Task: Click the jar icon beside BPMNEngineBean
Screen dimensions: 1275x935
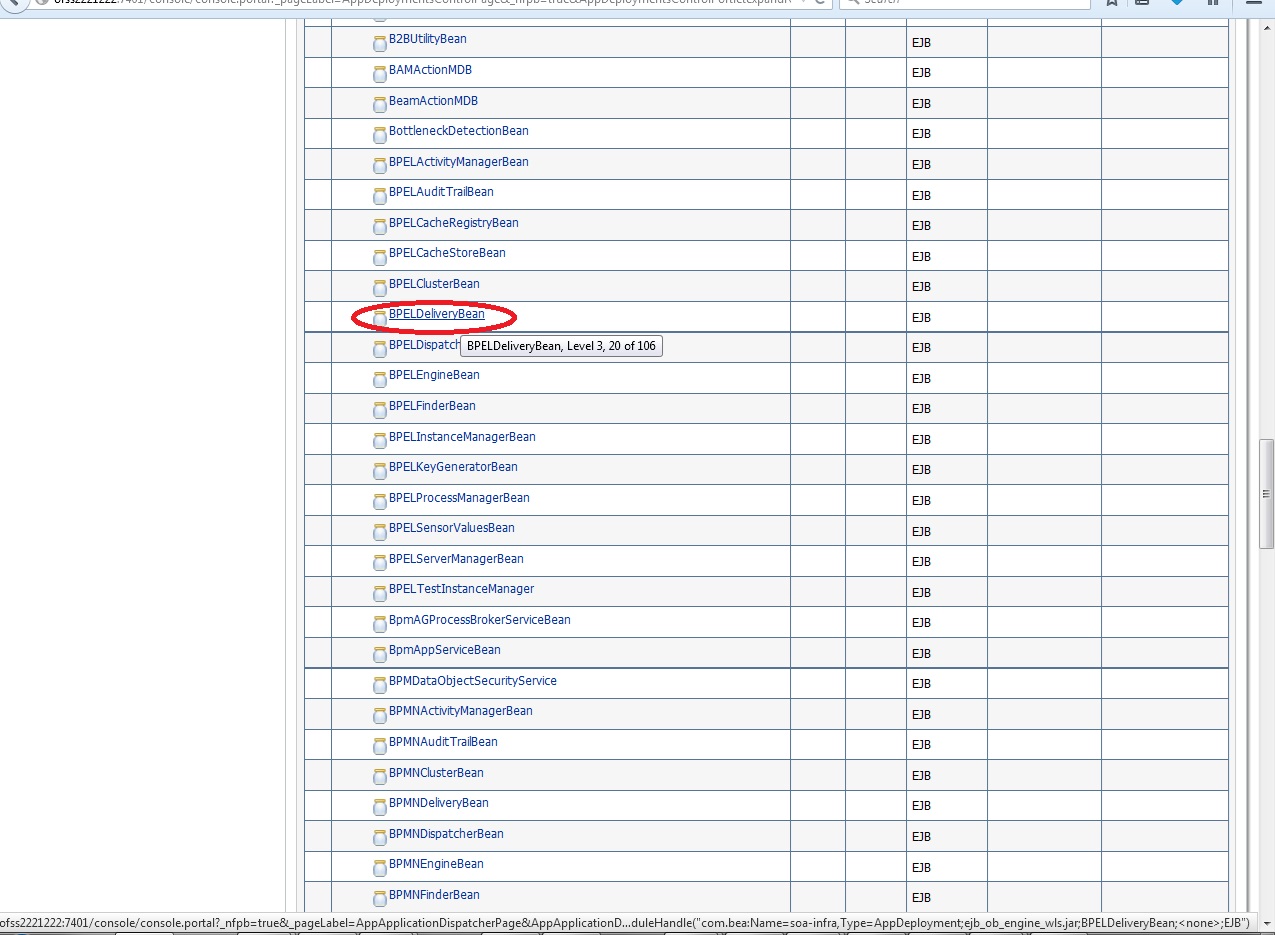Action: coord(380,868)
